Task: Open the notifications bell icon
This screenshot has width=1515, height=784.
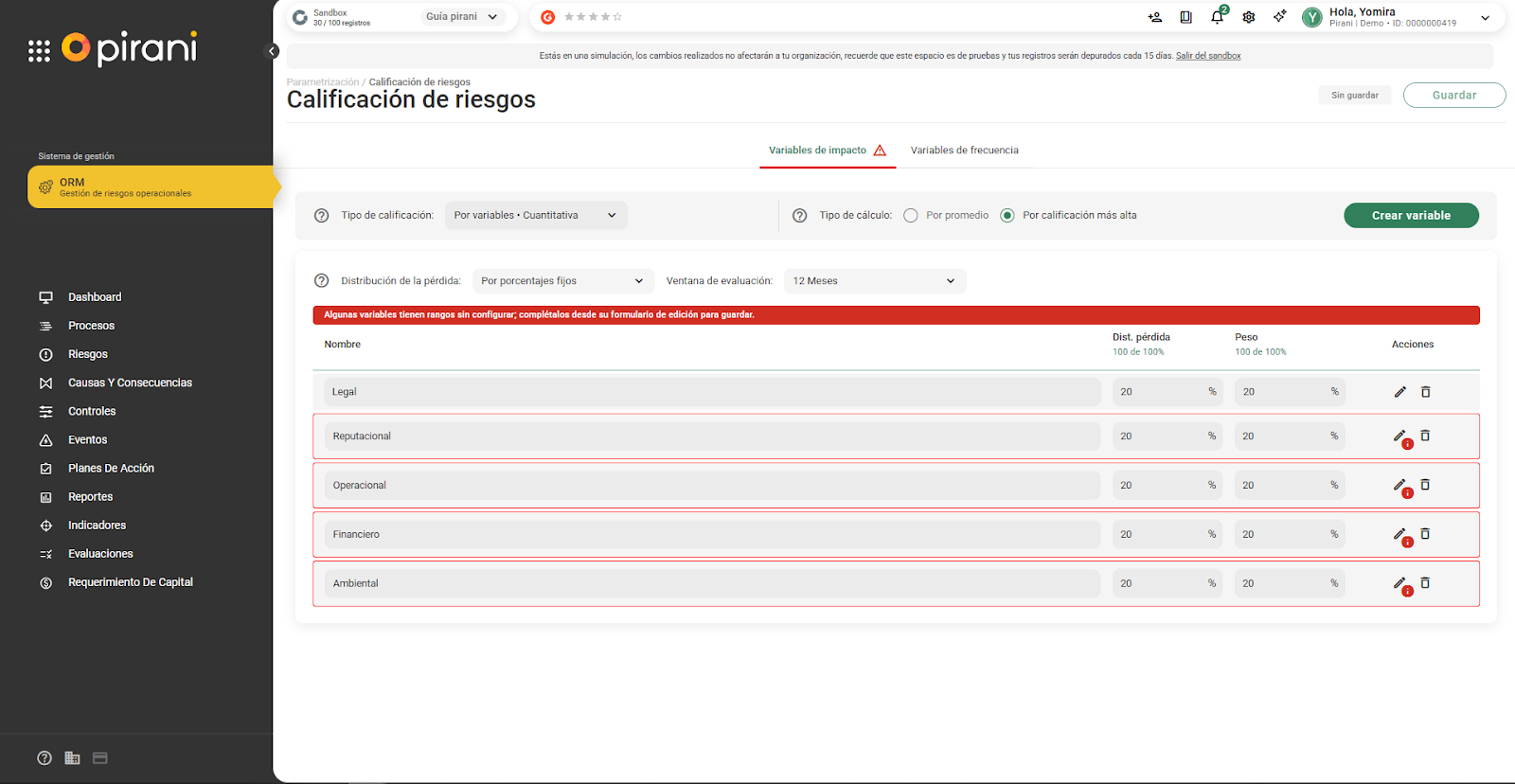Action: click(x=1217, y=17)
